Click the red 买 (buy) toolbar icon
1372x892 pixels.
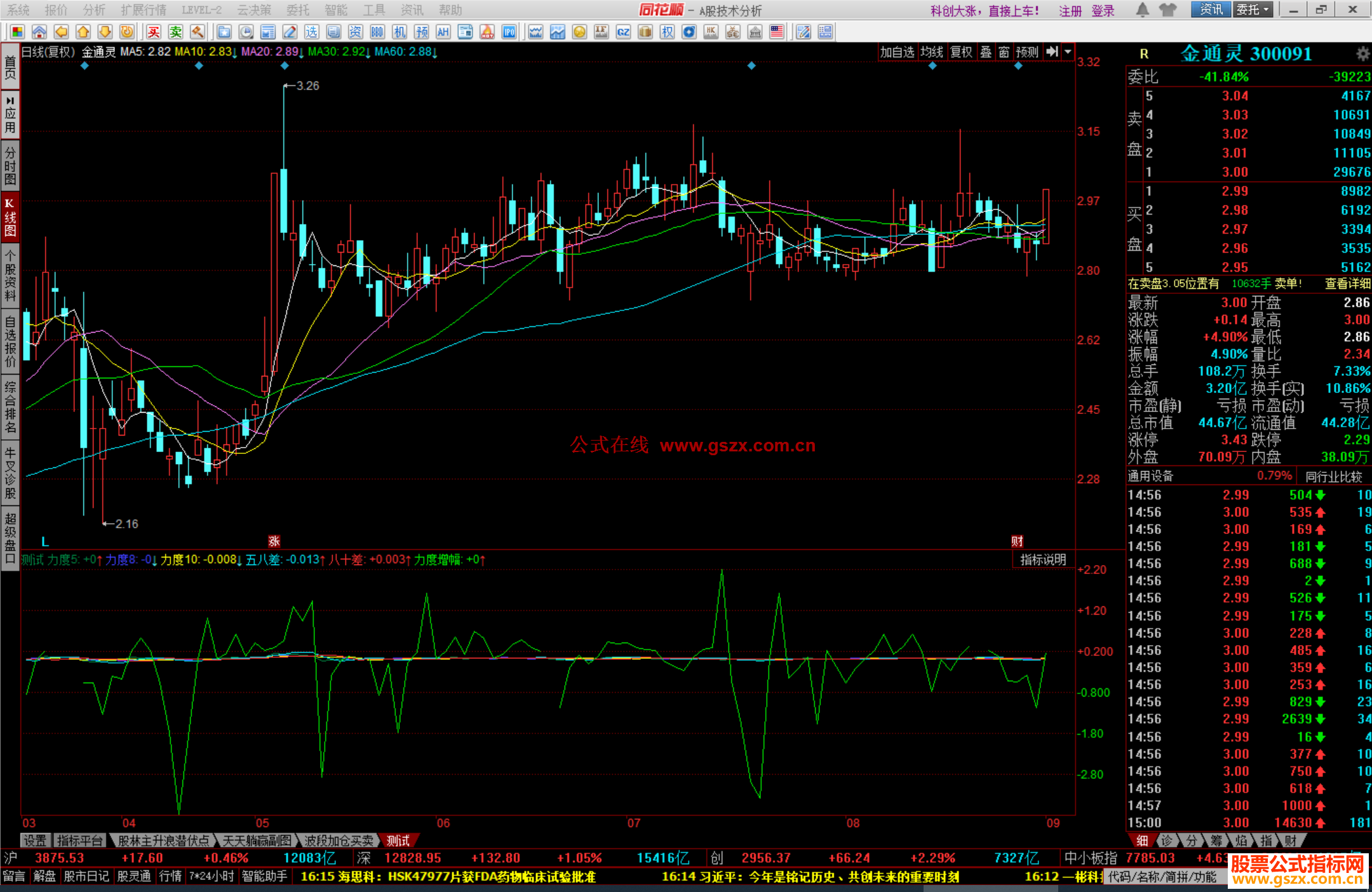(x=154, y=32)
